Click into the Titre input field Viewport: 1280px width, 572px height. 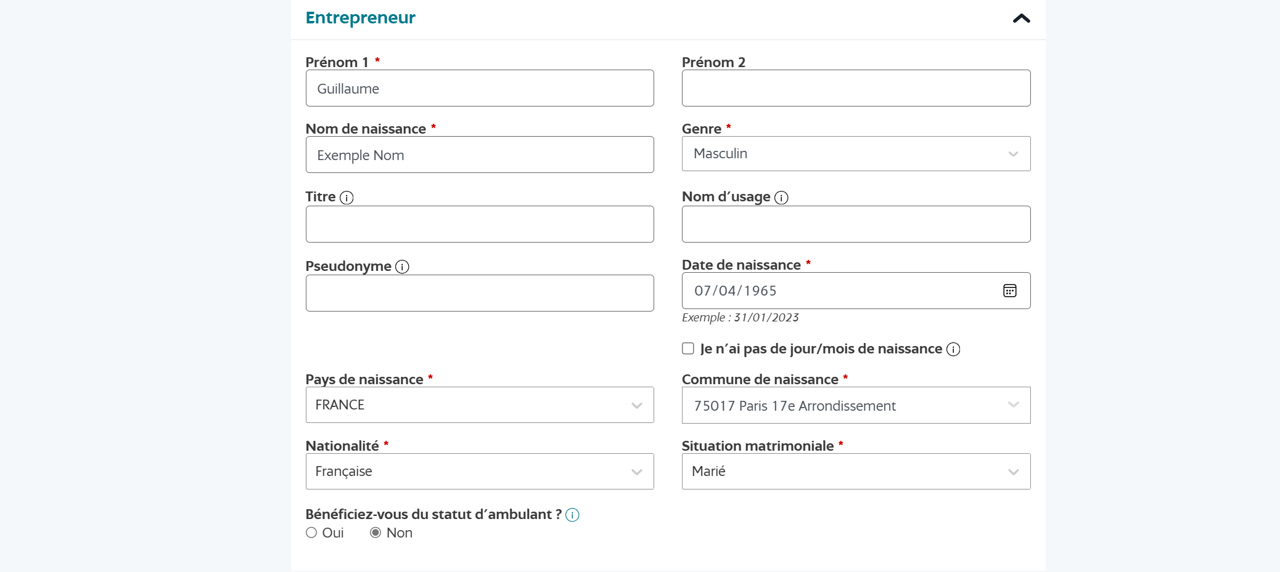point(480,224)
